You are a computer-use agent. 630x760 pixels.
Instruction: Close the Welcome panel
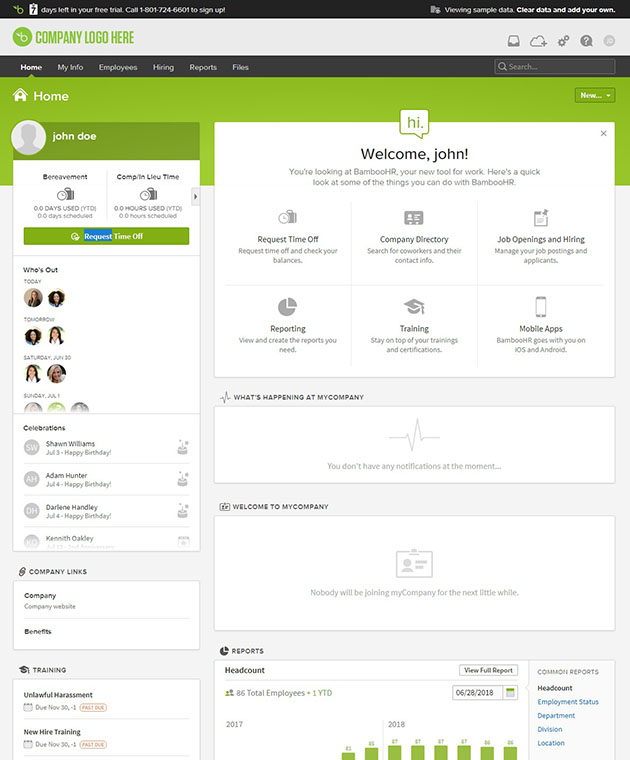(603, 133)
